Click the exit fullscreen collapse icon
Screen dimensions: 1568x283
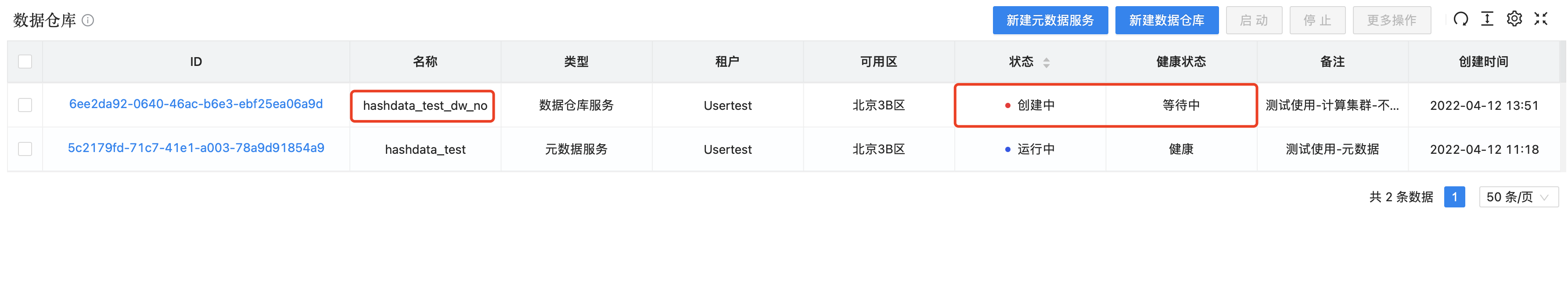[1541, 19]
